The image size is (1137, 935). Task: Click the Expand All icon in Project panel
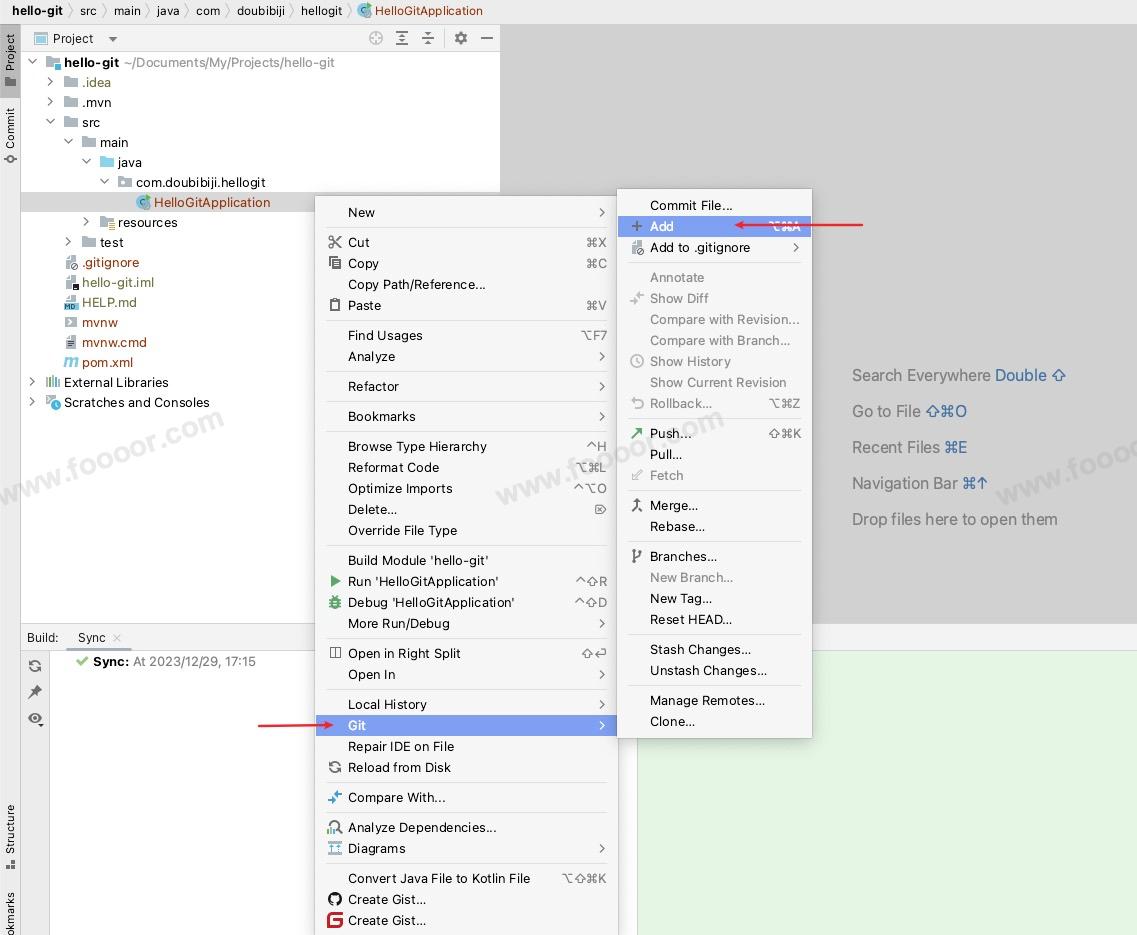coord(402,38)
